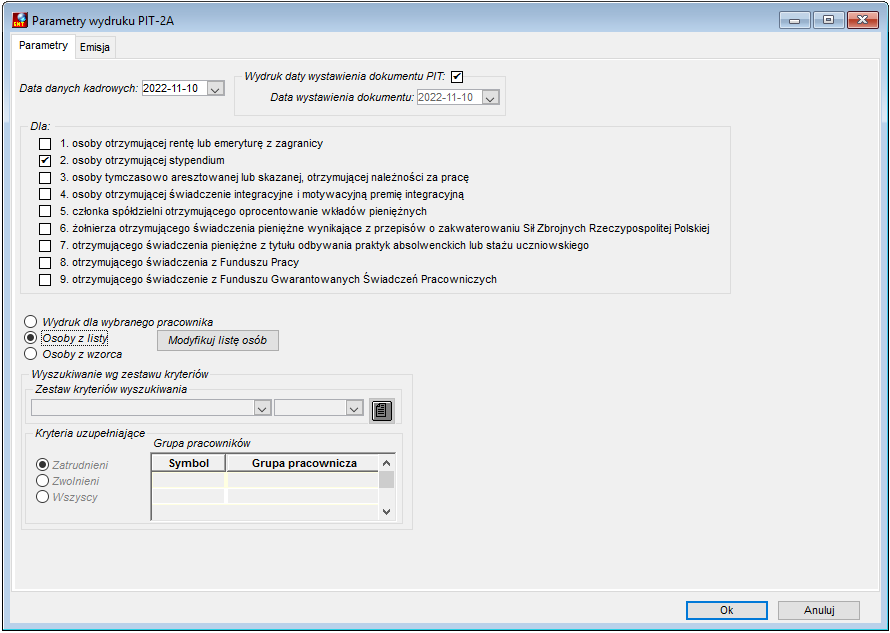Click the application icon in title bar
890x633 pixels.
pos(20,21)
